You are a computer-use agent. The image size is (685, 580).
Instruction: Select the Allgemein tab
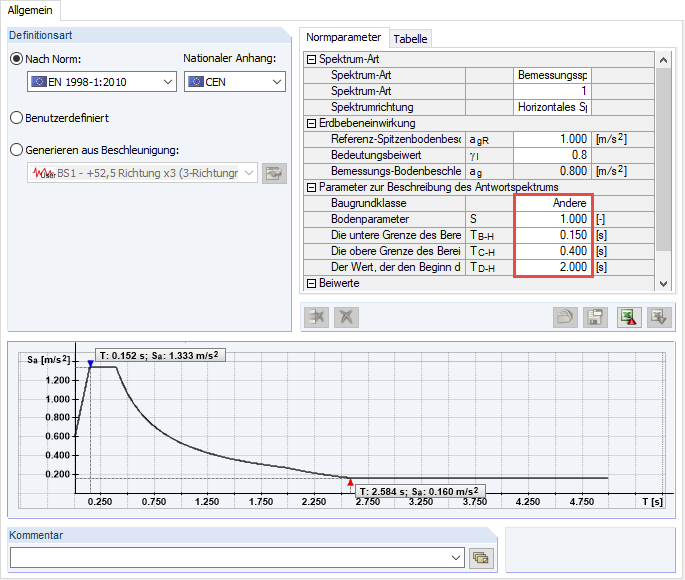pos(30,10)
